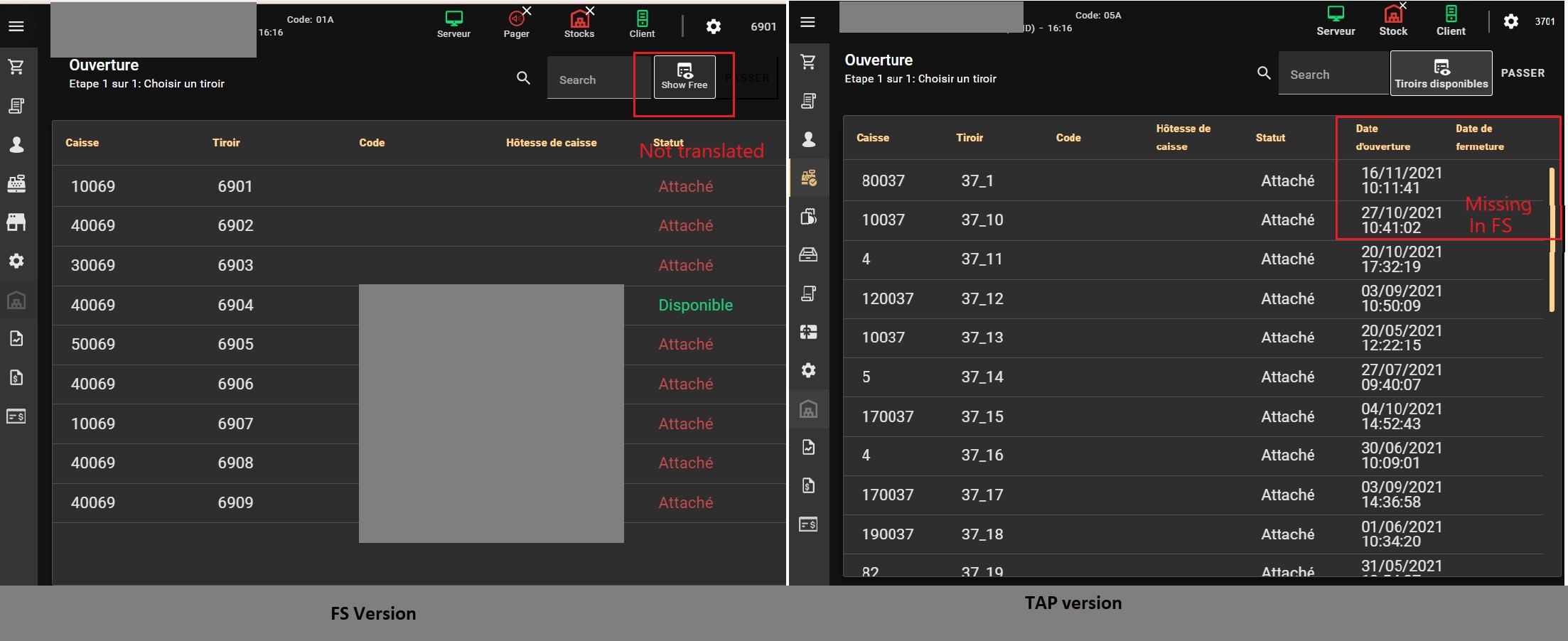Focus the Search field in FS version
Viewport: 1568px width, 641px height.
(x=600, y=77)
